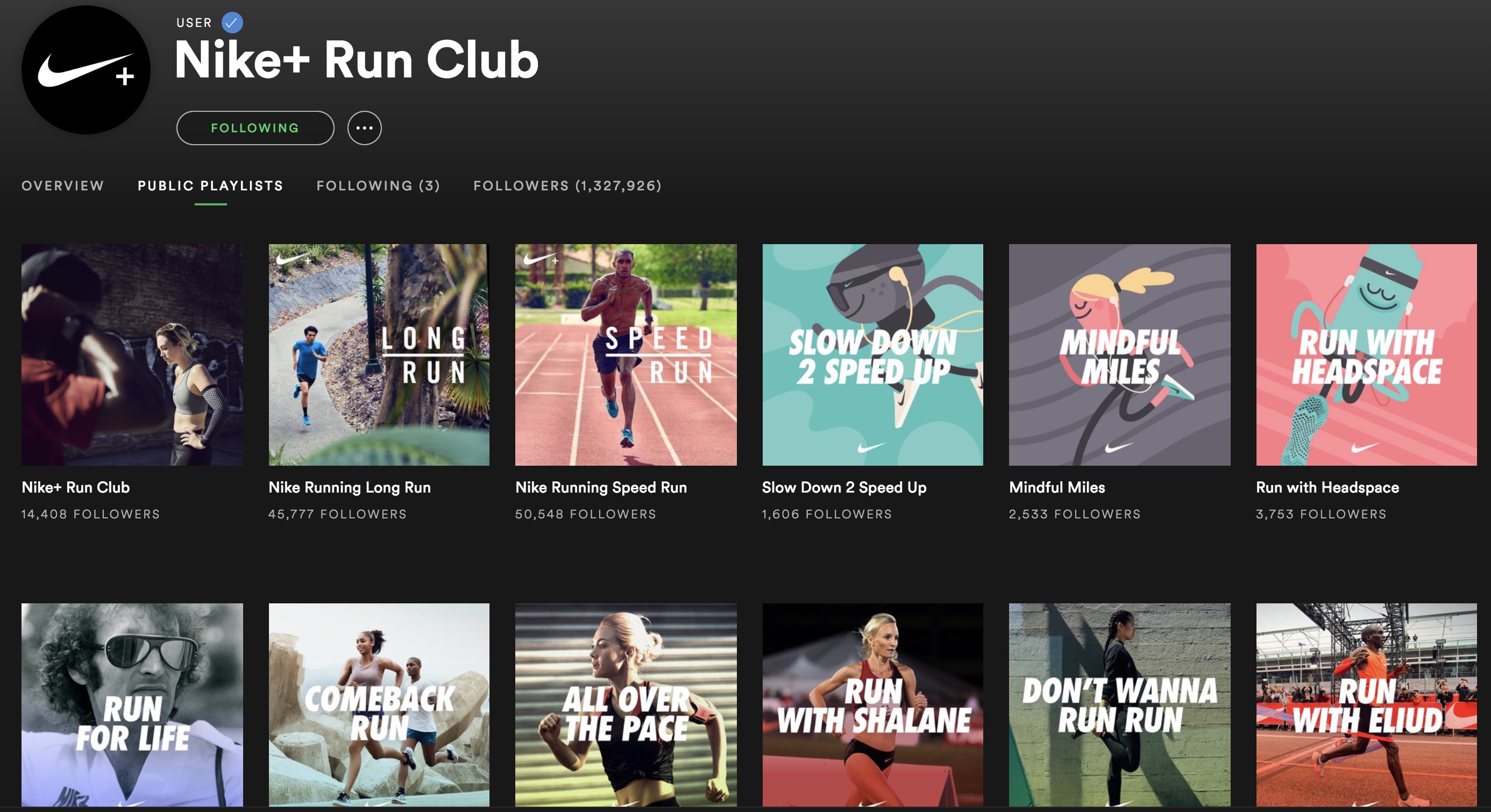The height and width of the screenshot is (812, 1491).
Task: Click 'Nike Running Speed Run' title link
Action: [601, 487]
